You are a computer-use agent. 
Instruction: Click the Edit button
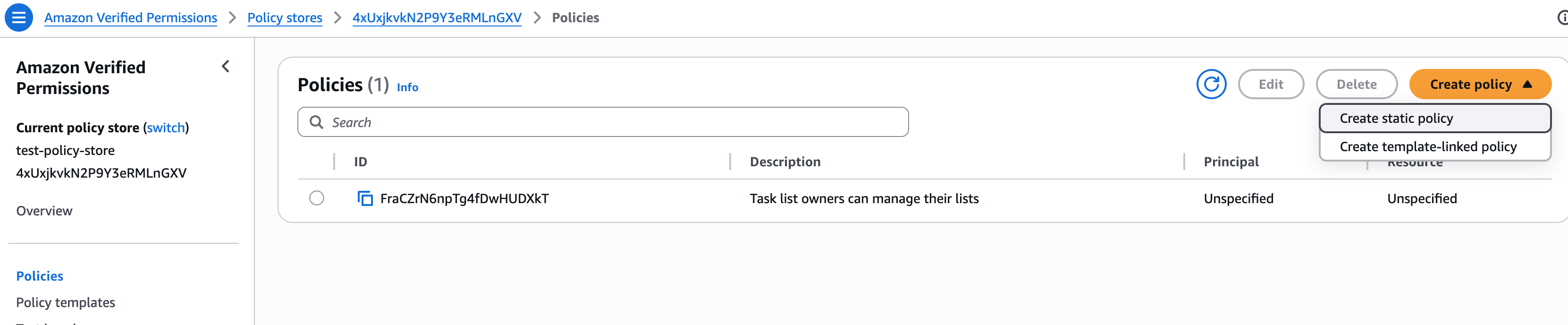point(1270,85)
